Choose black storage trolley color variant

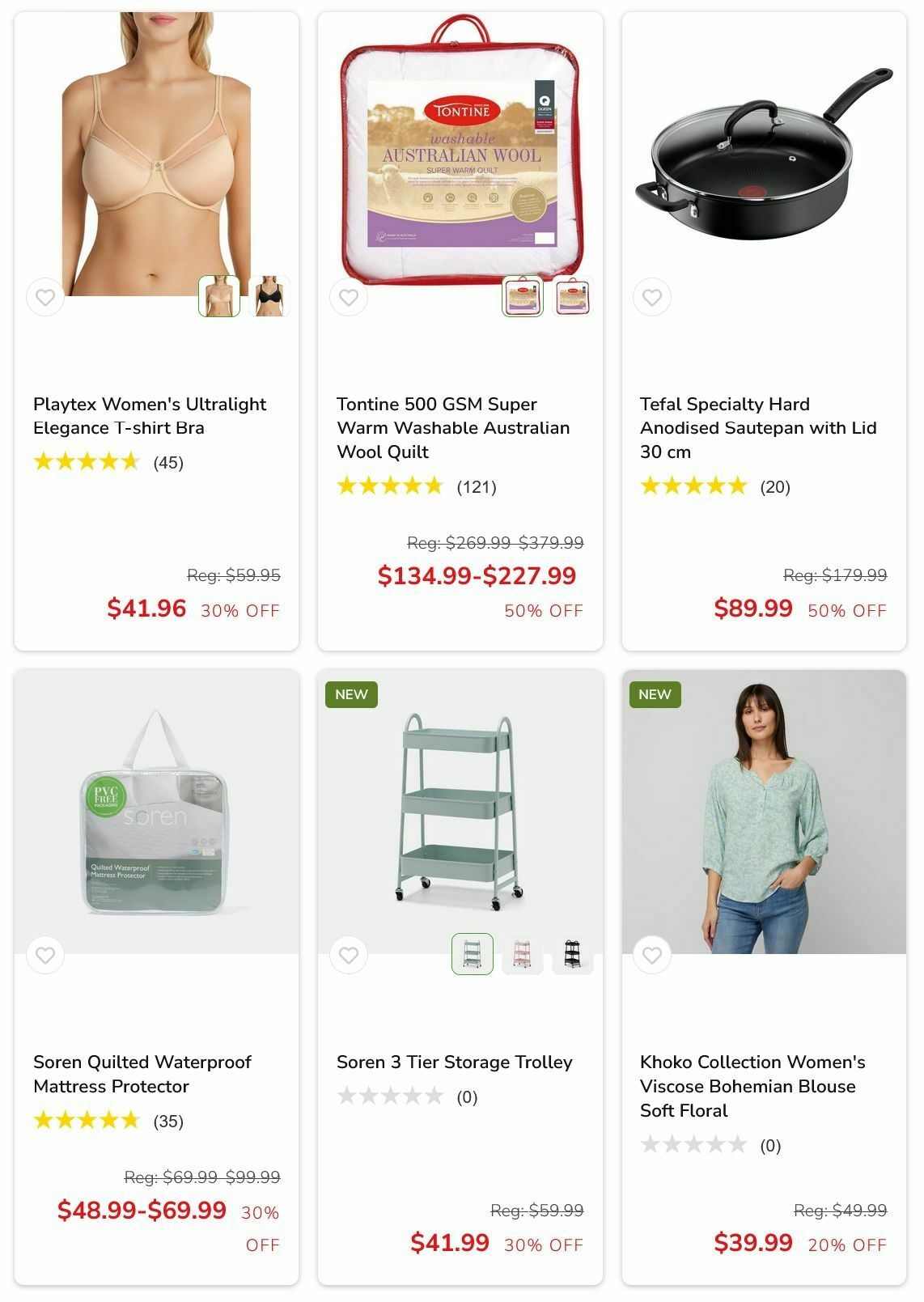[573, 954]
